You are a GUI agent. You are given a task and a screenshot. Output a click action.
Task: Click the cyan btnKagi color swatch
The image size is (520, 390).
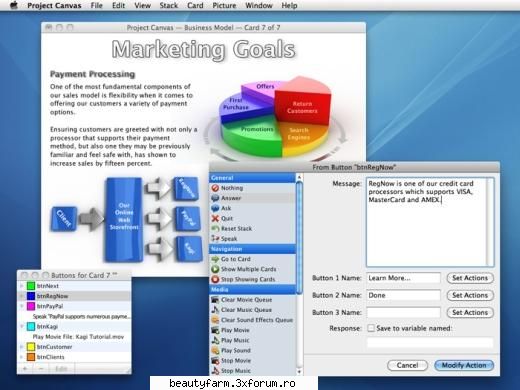pyautogui.click(x=31, y=326)
